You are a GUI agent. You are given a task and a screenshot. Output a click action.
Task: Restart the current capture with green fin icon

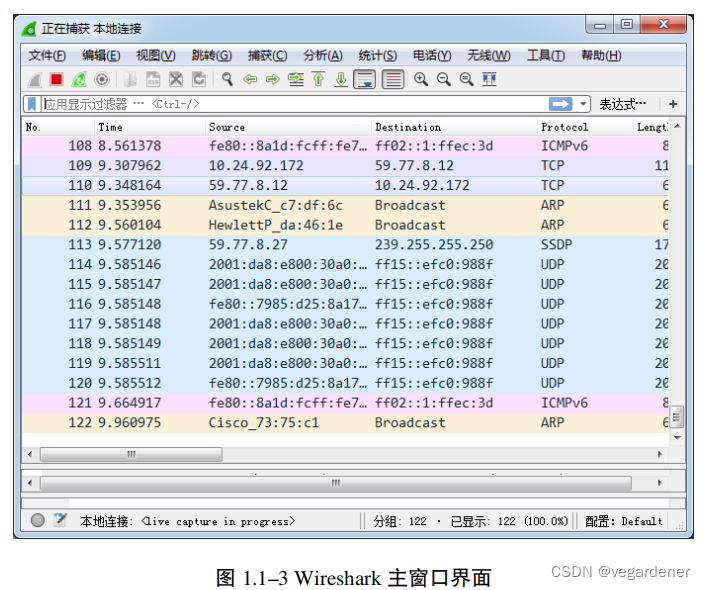79,80
